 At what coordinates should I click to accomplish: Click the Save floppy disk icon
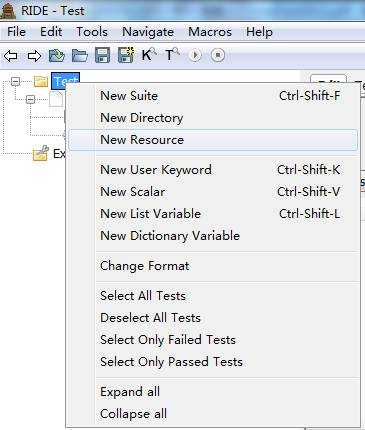pos(102,55)
